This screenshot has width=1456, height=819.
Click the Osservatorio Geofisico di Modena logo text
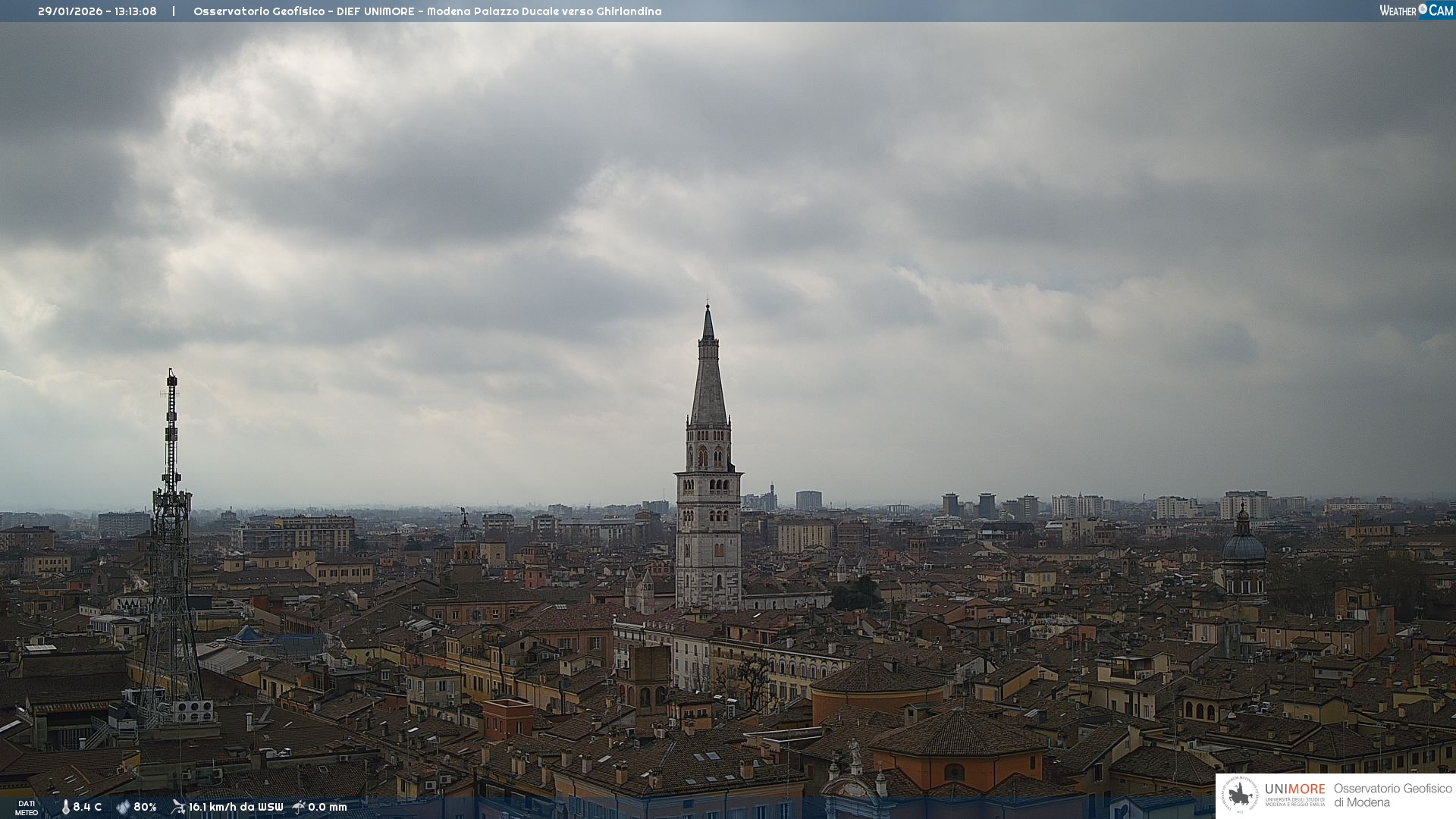[x=1392, y=795]
